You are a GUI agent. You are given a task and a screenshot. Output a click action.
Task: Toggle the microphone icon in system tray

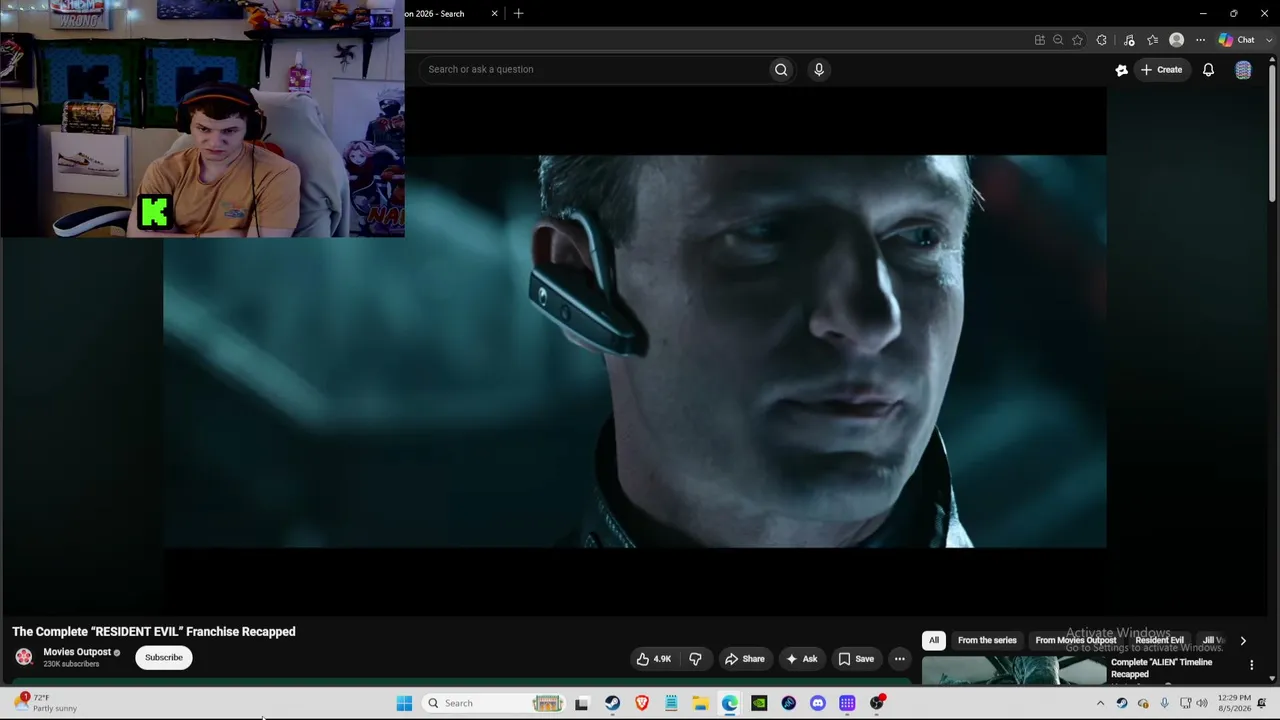1164,703
